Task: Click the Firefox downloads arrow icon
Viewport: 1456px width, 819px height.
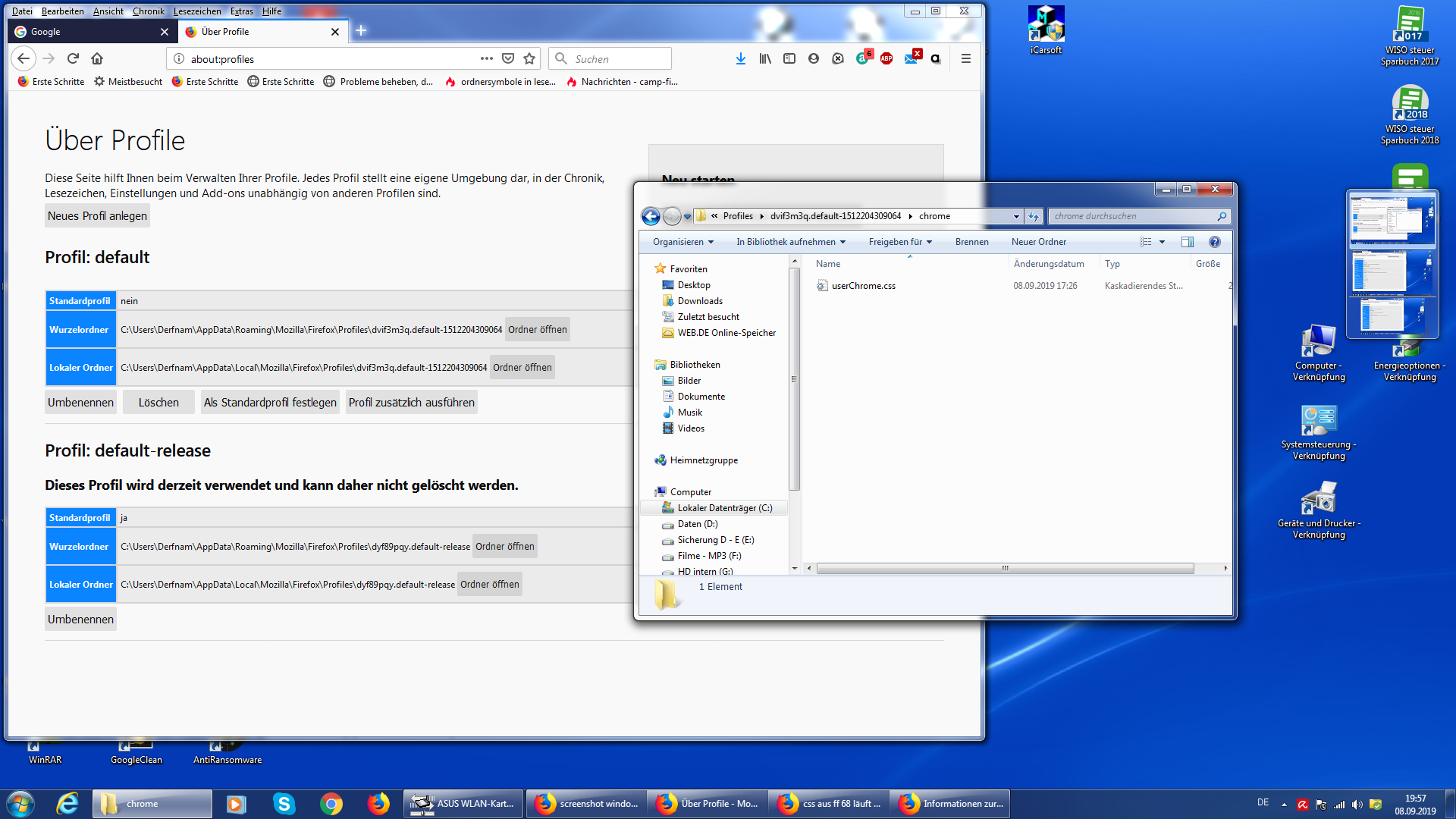Action: pyautogui.click(x=740, y=58)
